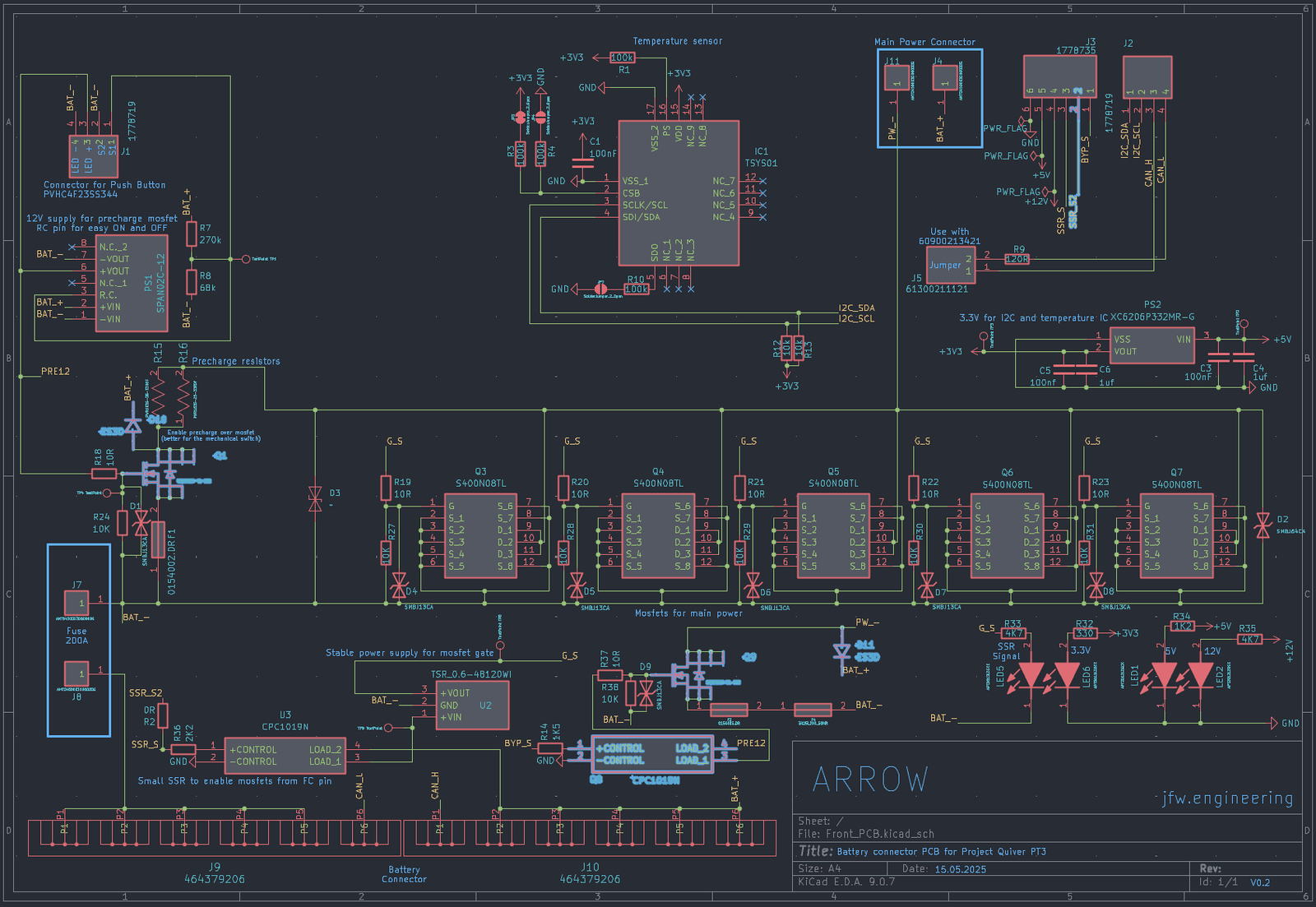Click the revision V0.2 text
This screenshot has width=1316, height=907.
[1260, 883]
